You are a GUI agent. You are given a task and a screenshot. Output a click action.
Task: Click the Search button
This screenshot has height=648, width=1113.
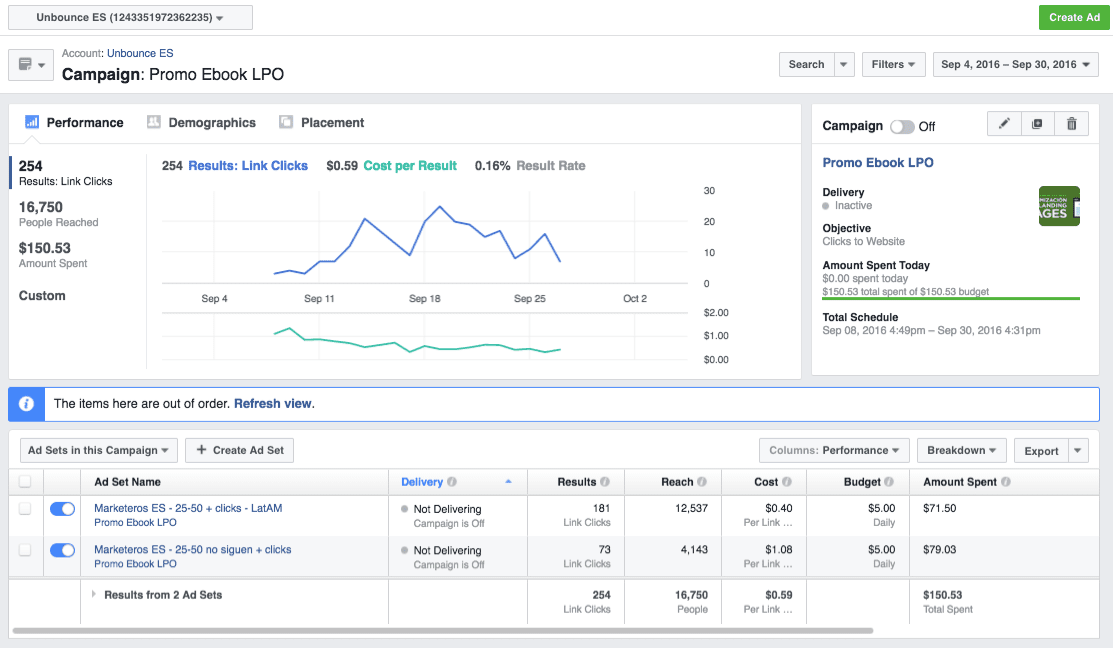click(x=806, y=65)
